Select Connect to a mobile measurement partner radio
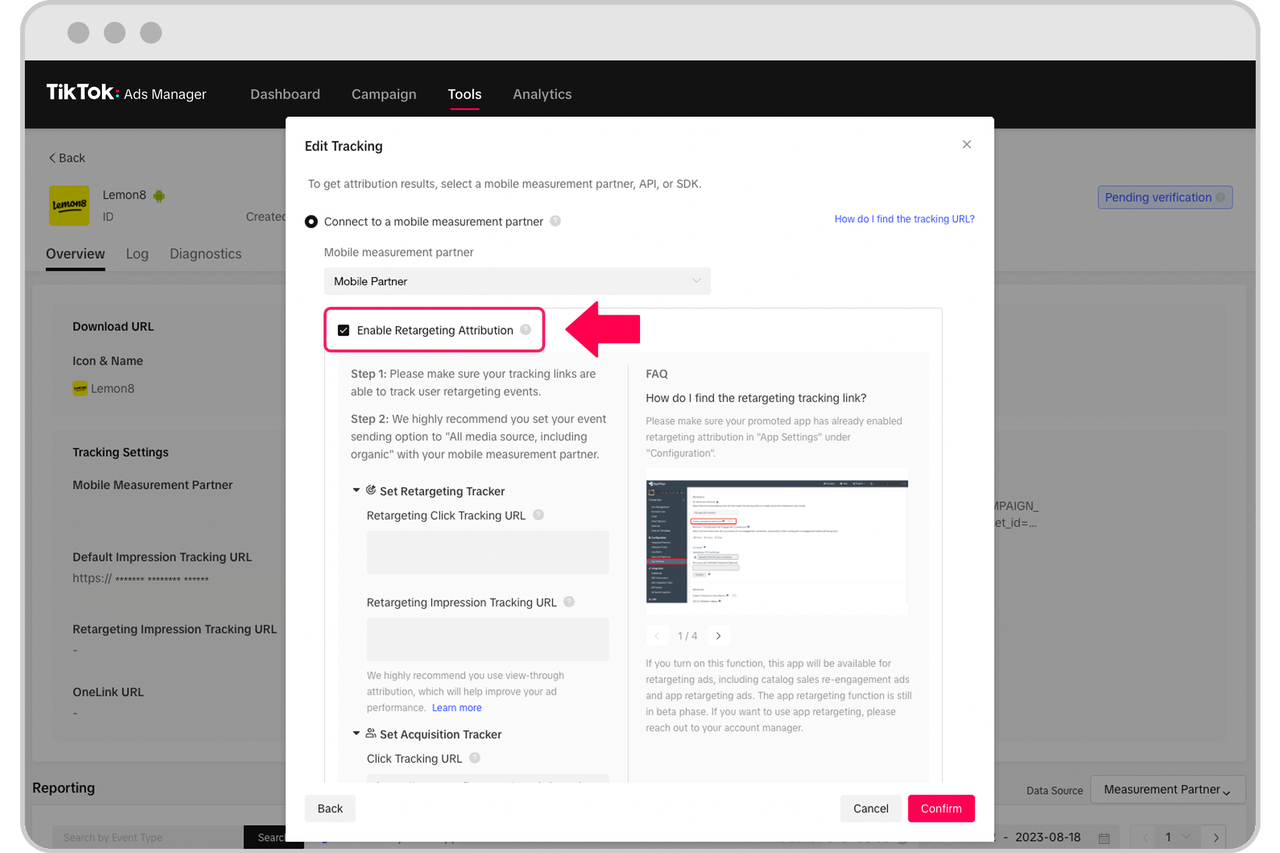Image resolution: width=1280 pixels, height=853 pixels. (x=311, y=221)
